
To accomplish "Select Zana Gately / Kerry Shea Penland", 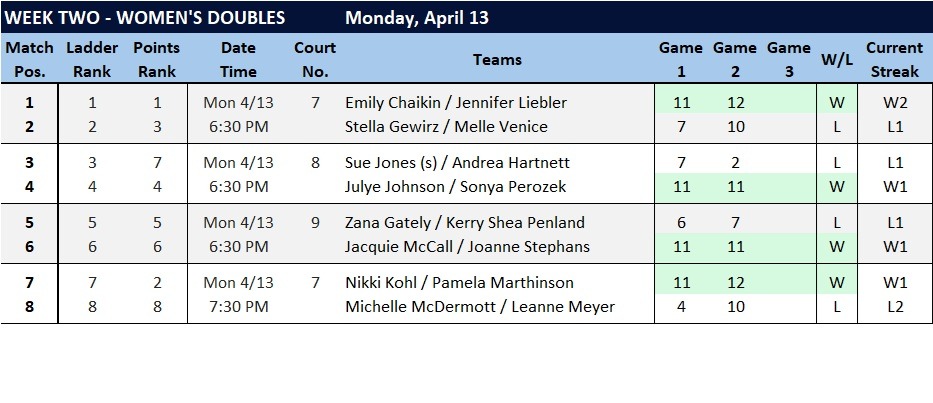I will pos(464,222).
